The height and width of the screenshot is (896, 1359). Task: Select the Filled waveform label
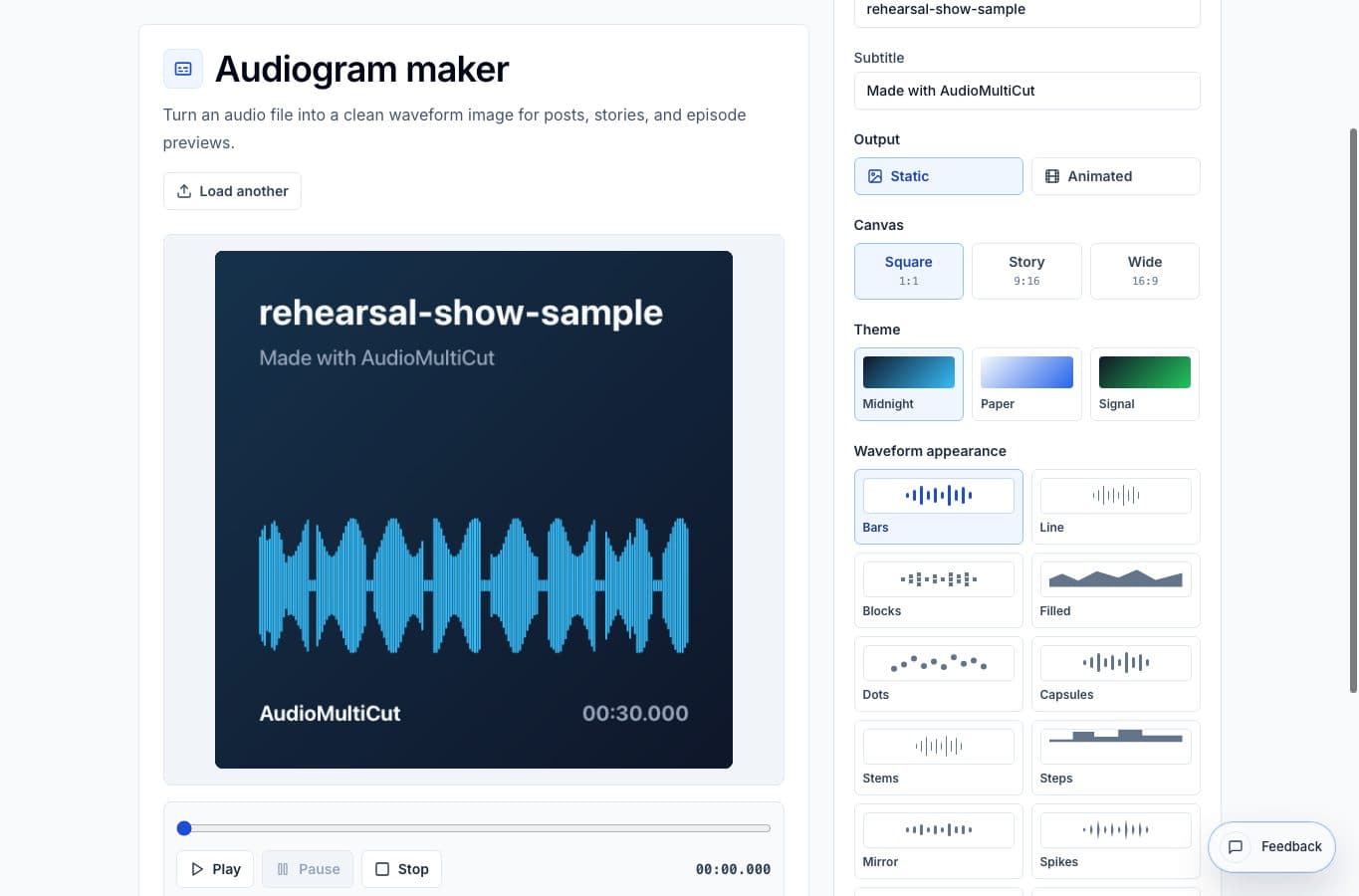point(1055,611)
